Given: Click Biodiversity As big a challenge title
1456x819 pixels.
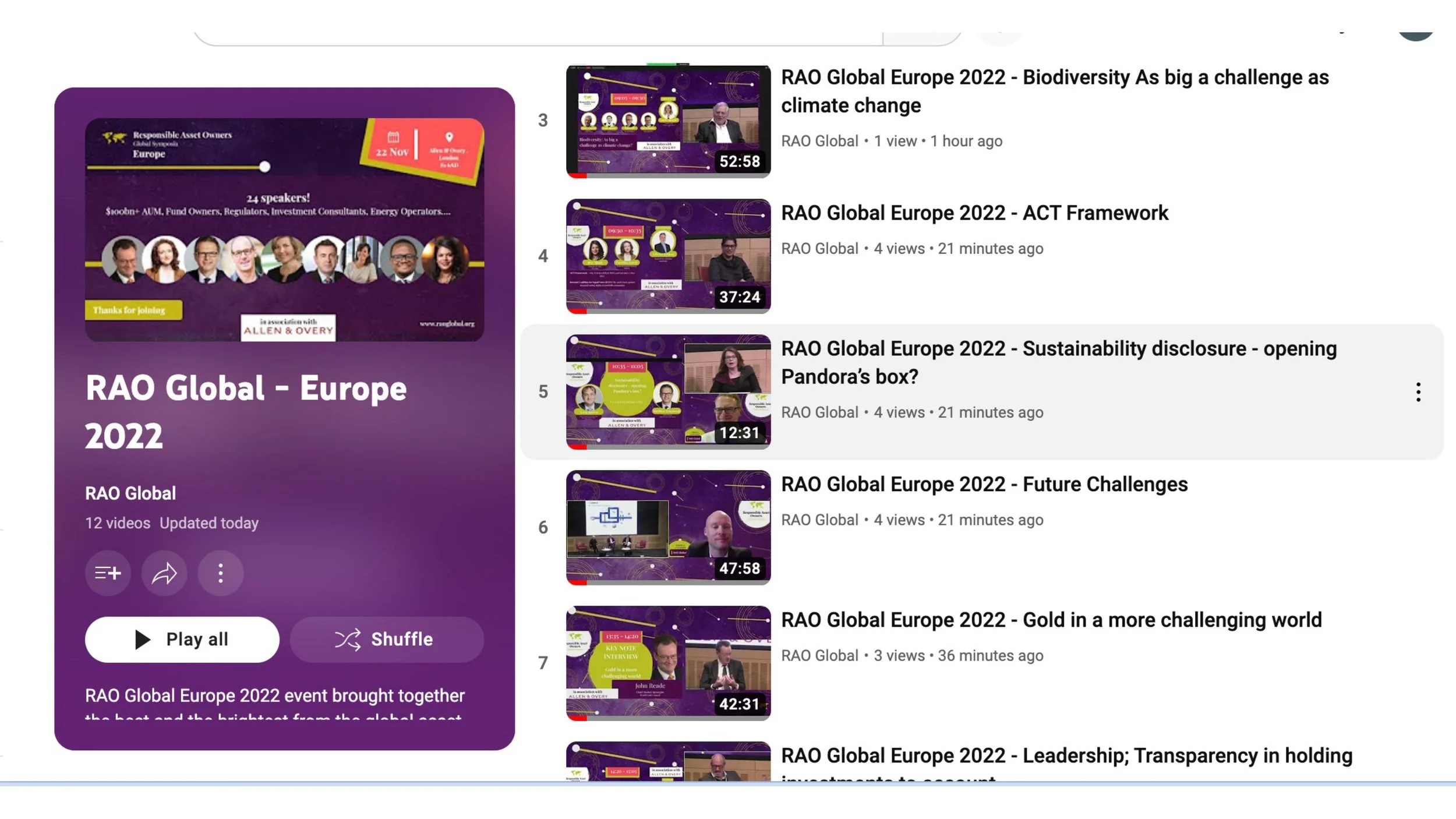Looking at the screenshot, I should click(1054, 78).
